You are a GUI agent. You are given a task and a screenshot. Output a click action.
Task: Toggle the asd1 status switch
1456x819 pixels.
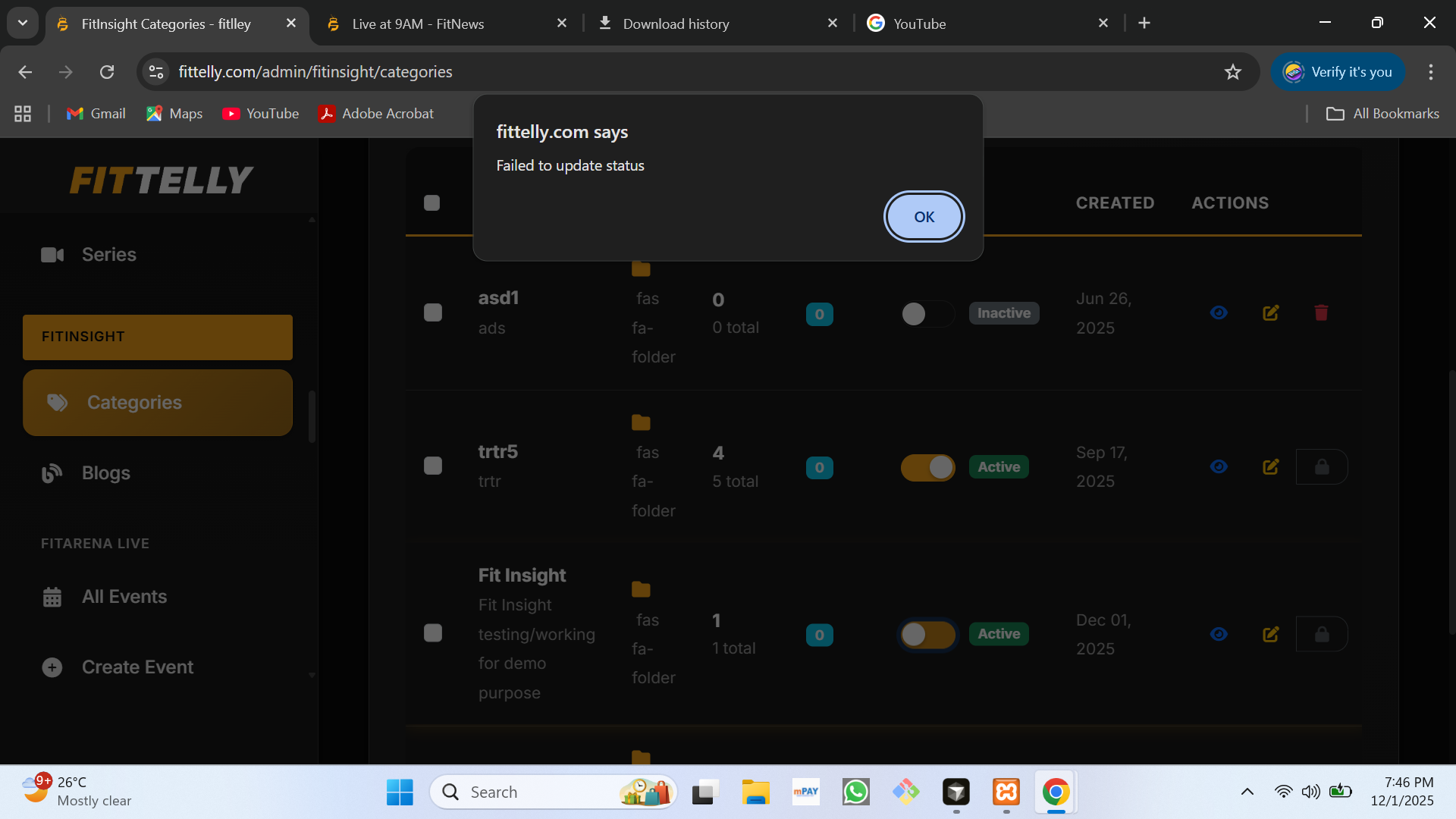coord(927,314)
